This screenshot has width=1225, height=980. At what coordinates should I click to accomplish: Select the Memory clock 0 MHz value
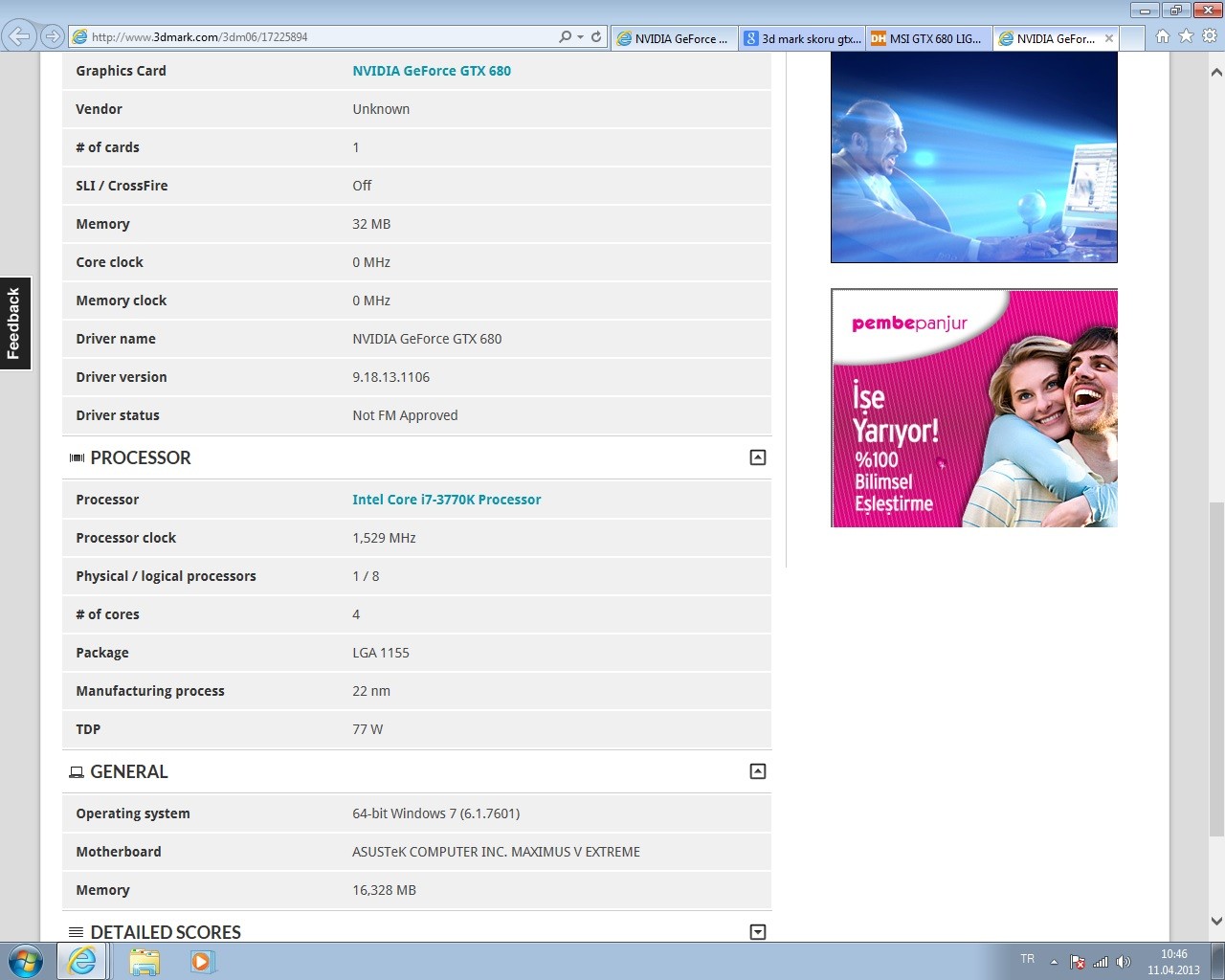(371, 301)
